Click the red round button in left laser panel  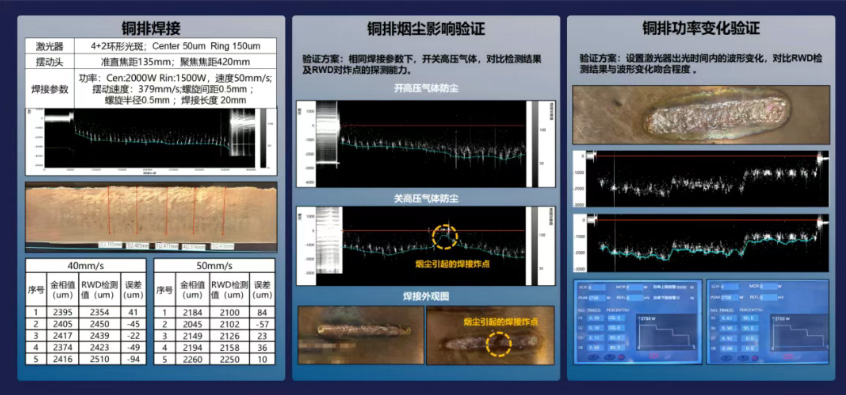tap(622, 357)
